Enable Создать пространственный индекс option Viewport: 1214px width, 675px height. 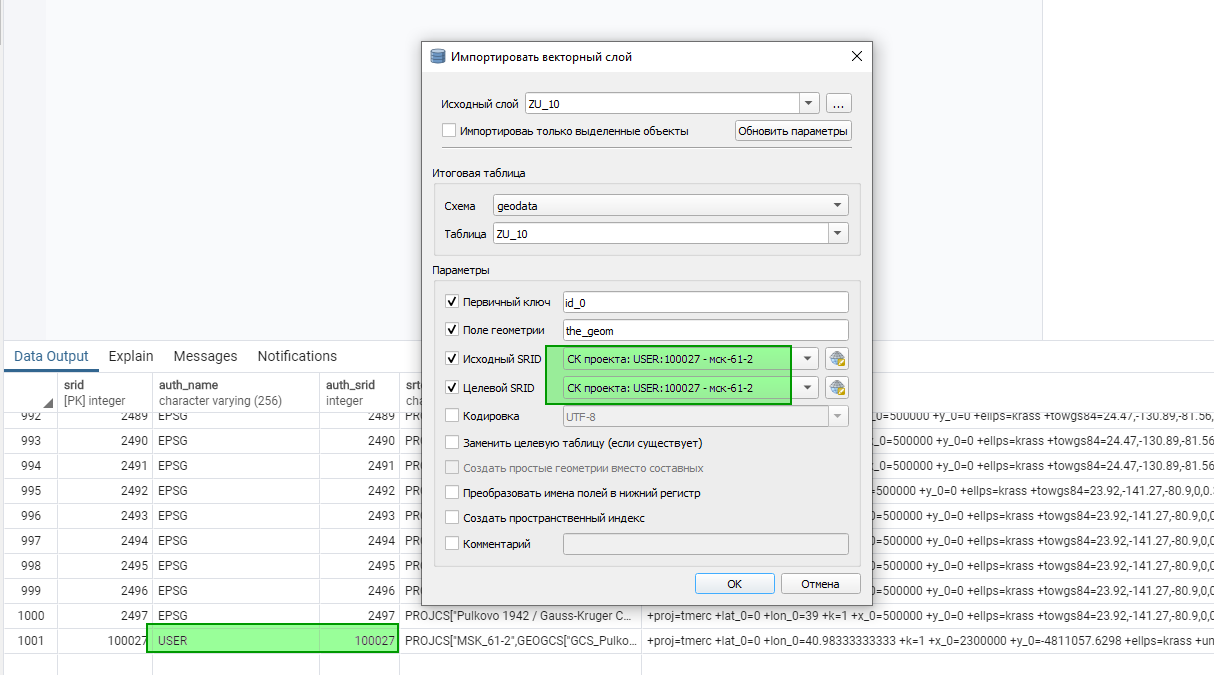click(x=452, y=518)
